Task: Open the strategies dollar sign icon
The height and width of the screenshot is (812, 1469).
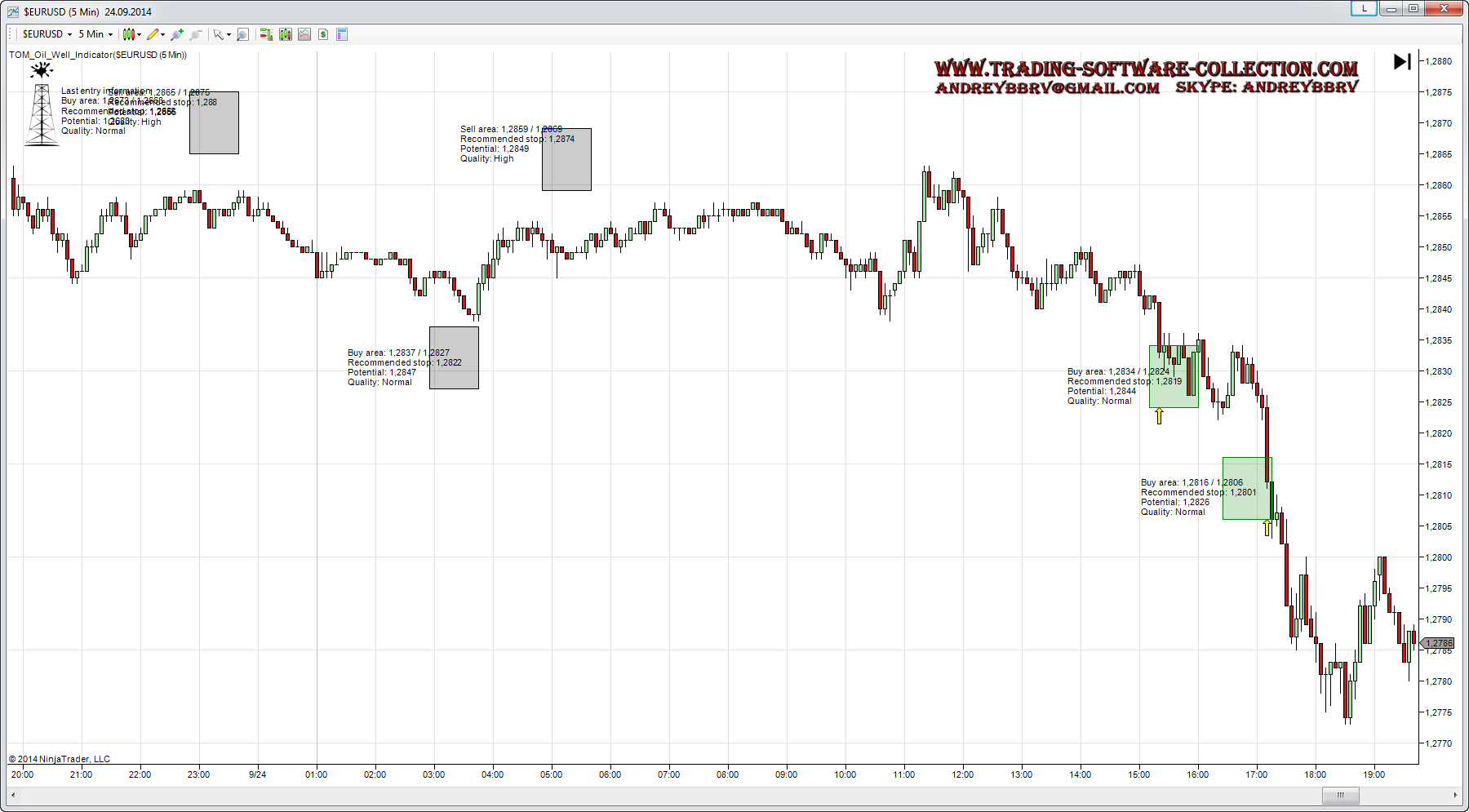Action: point(323,34)
